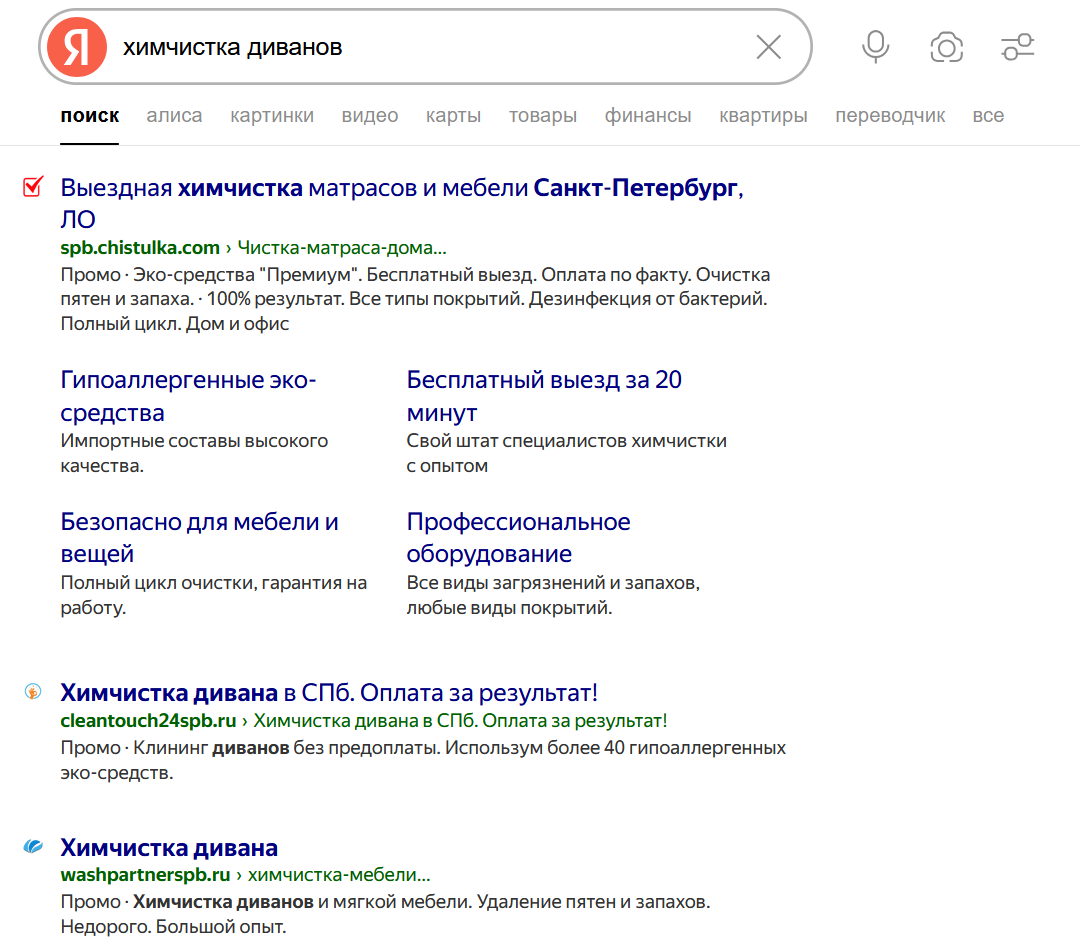Screen dimensions: 1080x949
Task: Select the 'алиса' tab
Action: tap(174, 115)
